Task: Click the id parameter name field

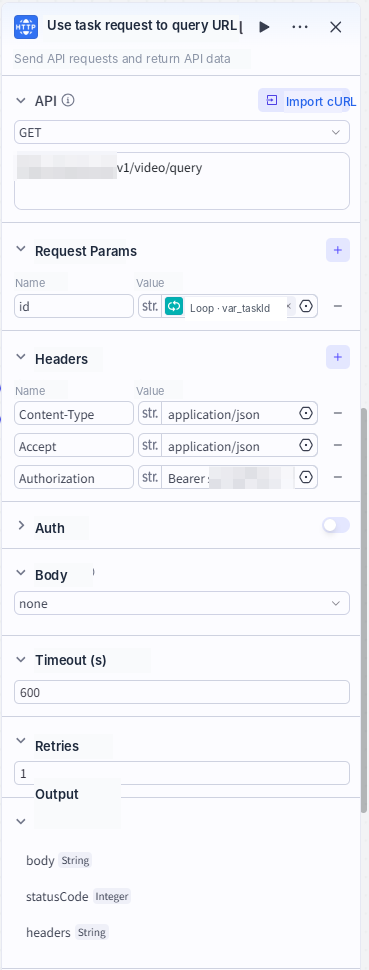Action: point(74,306)
